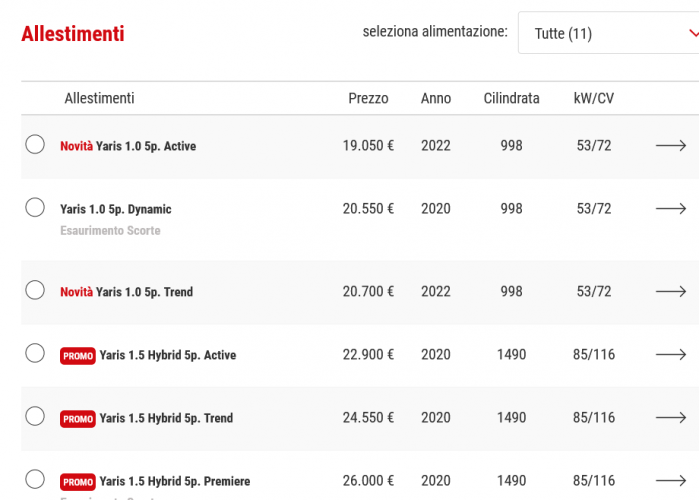Screen dimensions: 699x500
Task: Click PROMO badge on Yaris Hybrid Active
Action: pos(78,356)
